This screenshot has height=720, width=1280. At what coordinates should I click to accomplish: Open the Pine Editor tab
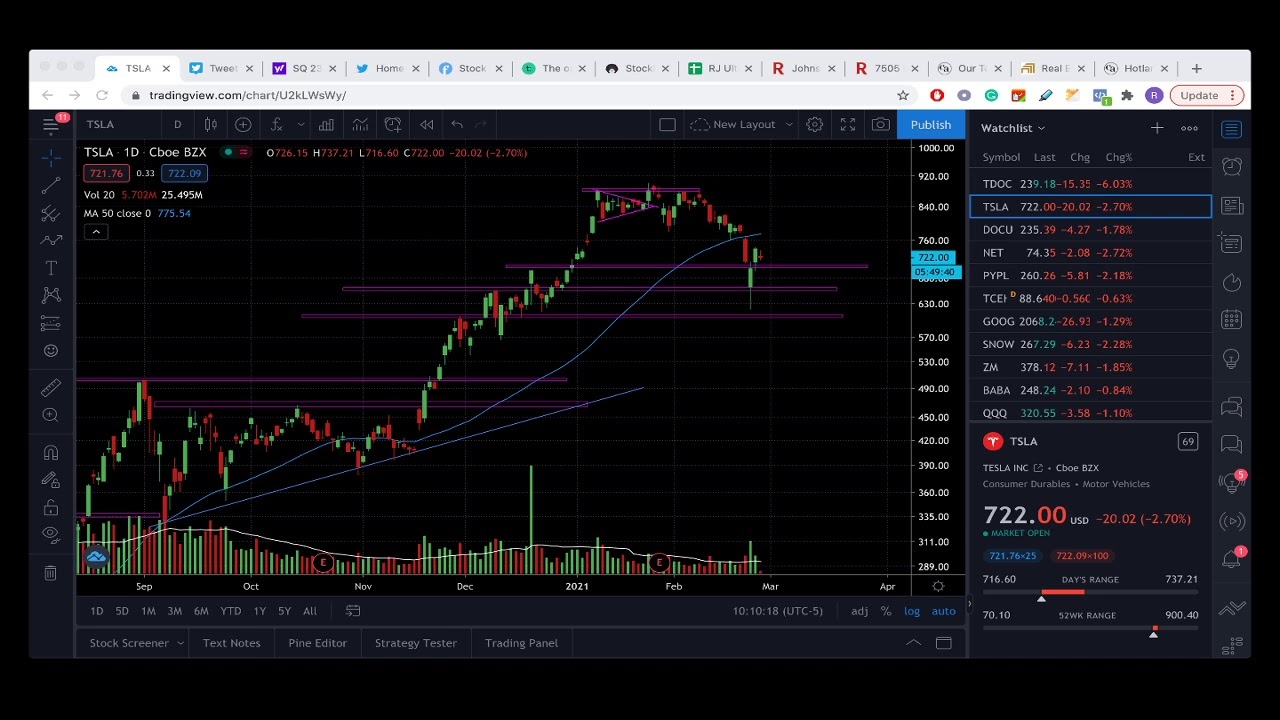click(317, 643)
